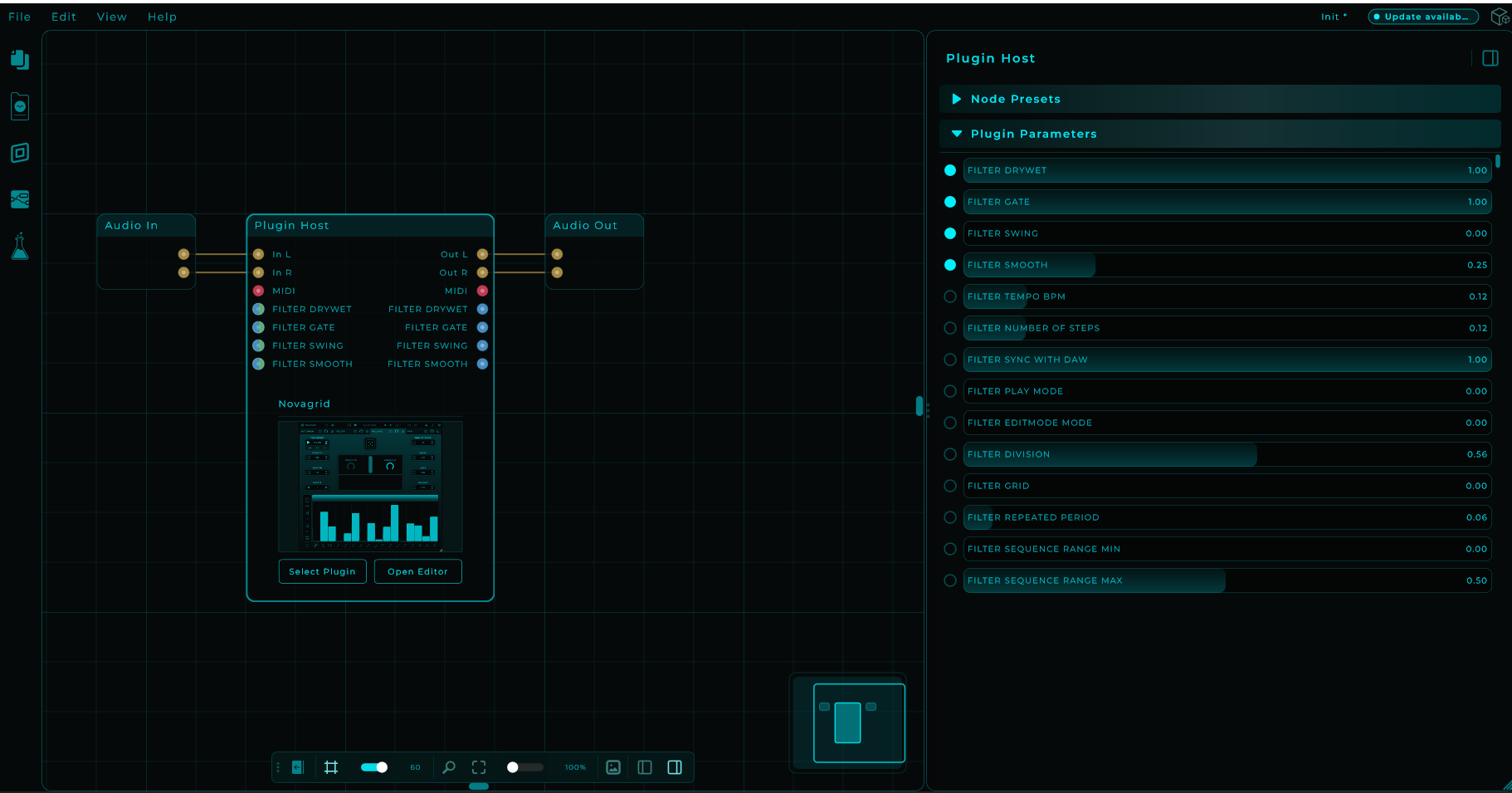The width and height of the screenshot is (1512, 793).
Task: Click the grid size value 60
Action: [415, 767]
